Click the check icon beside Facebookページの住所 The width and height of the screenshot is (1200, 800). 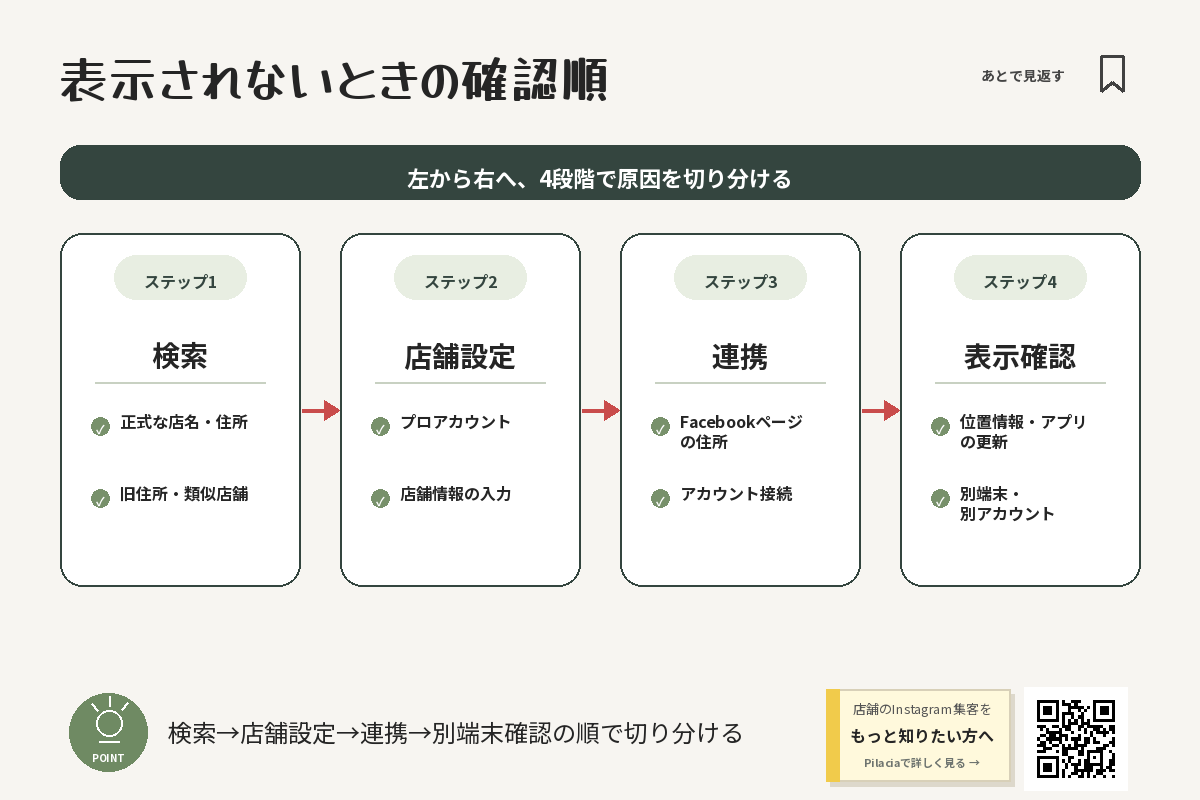pyautogui.click(x=660, y=427)
